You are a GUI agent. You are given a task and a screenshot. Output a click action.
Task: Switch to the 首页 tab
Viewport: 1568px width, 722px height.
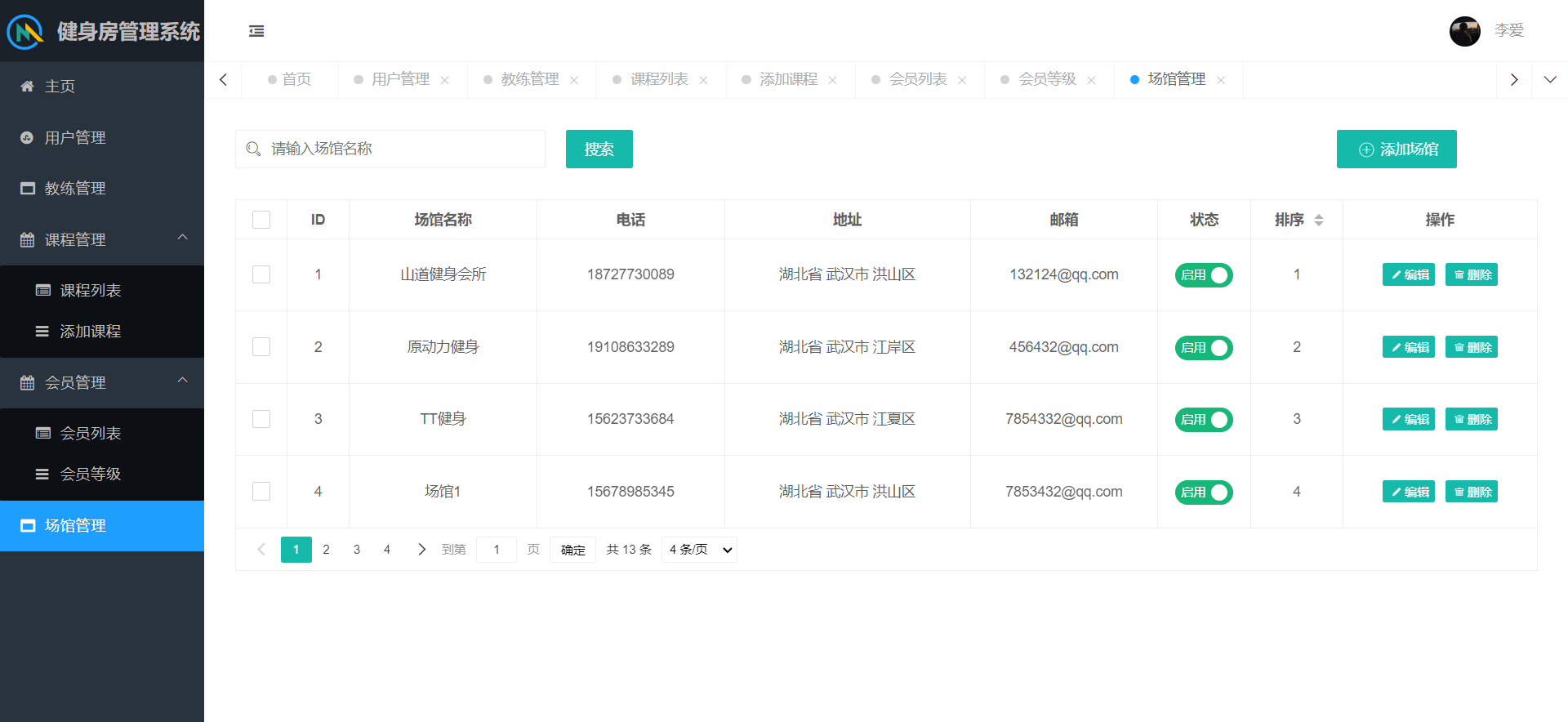coord(290,79)
